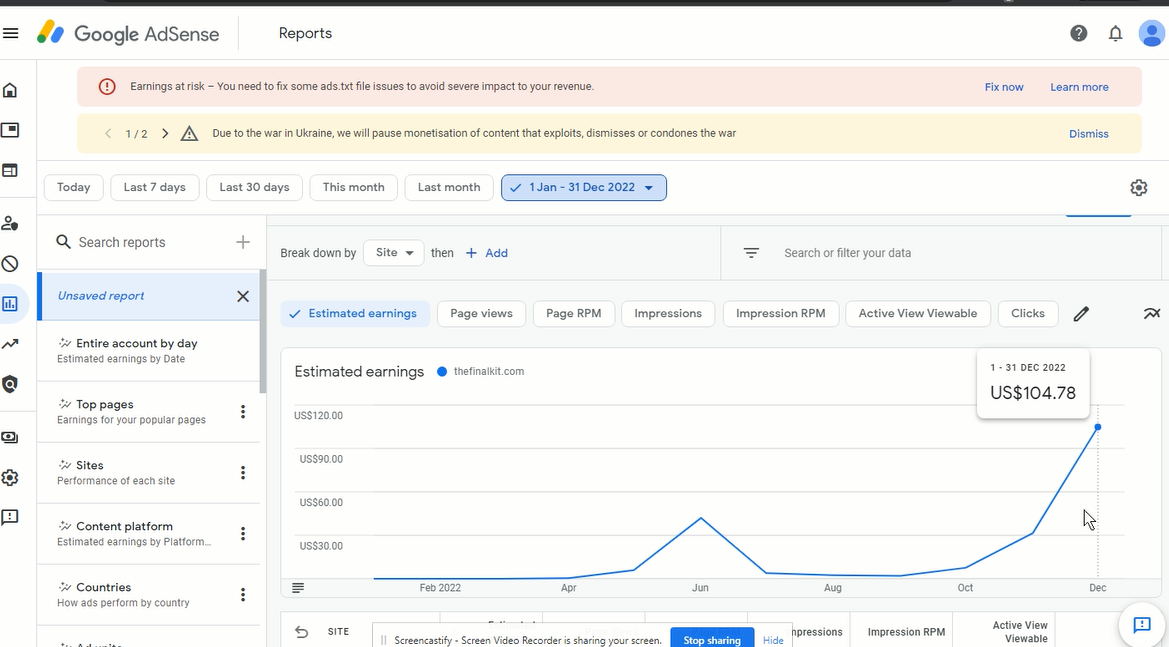Open the notifications bell
Image resolution: width=1169 pixels, height=647 pixels.
(1115, 34)
